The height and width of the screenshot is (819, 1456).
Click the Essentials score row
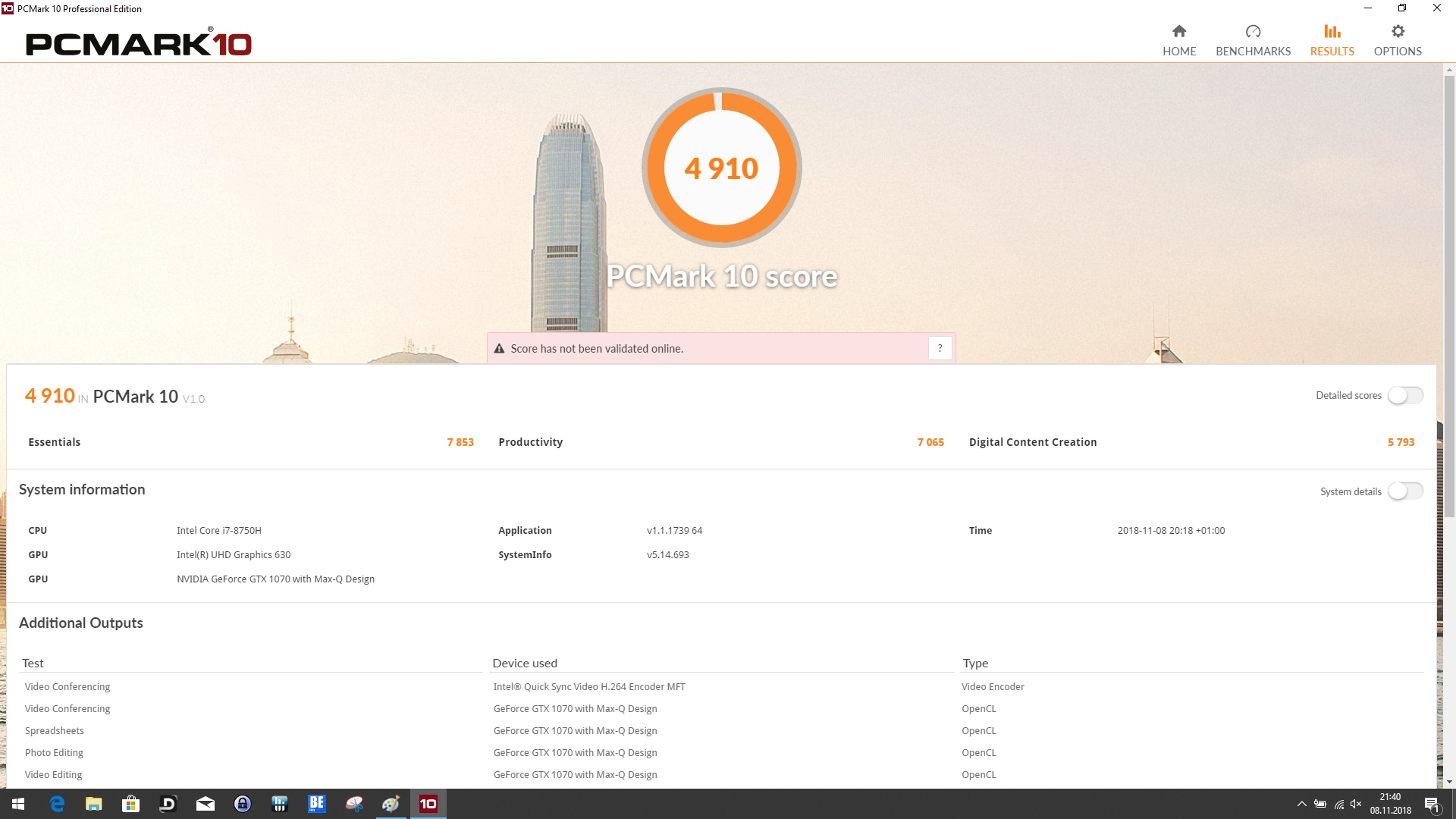250,442
